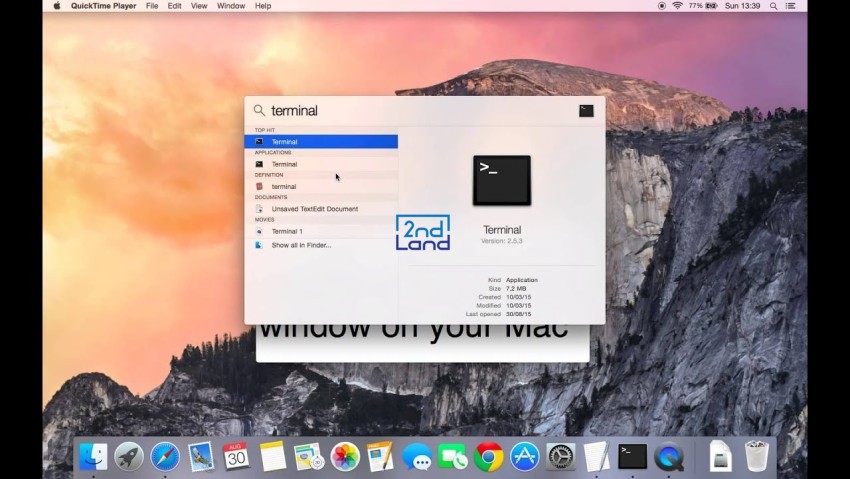Screen dimensions: 850x479
Task: Open the Trash in the Dock
Action: [756, 456]
